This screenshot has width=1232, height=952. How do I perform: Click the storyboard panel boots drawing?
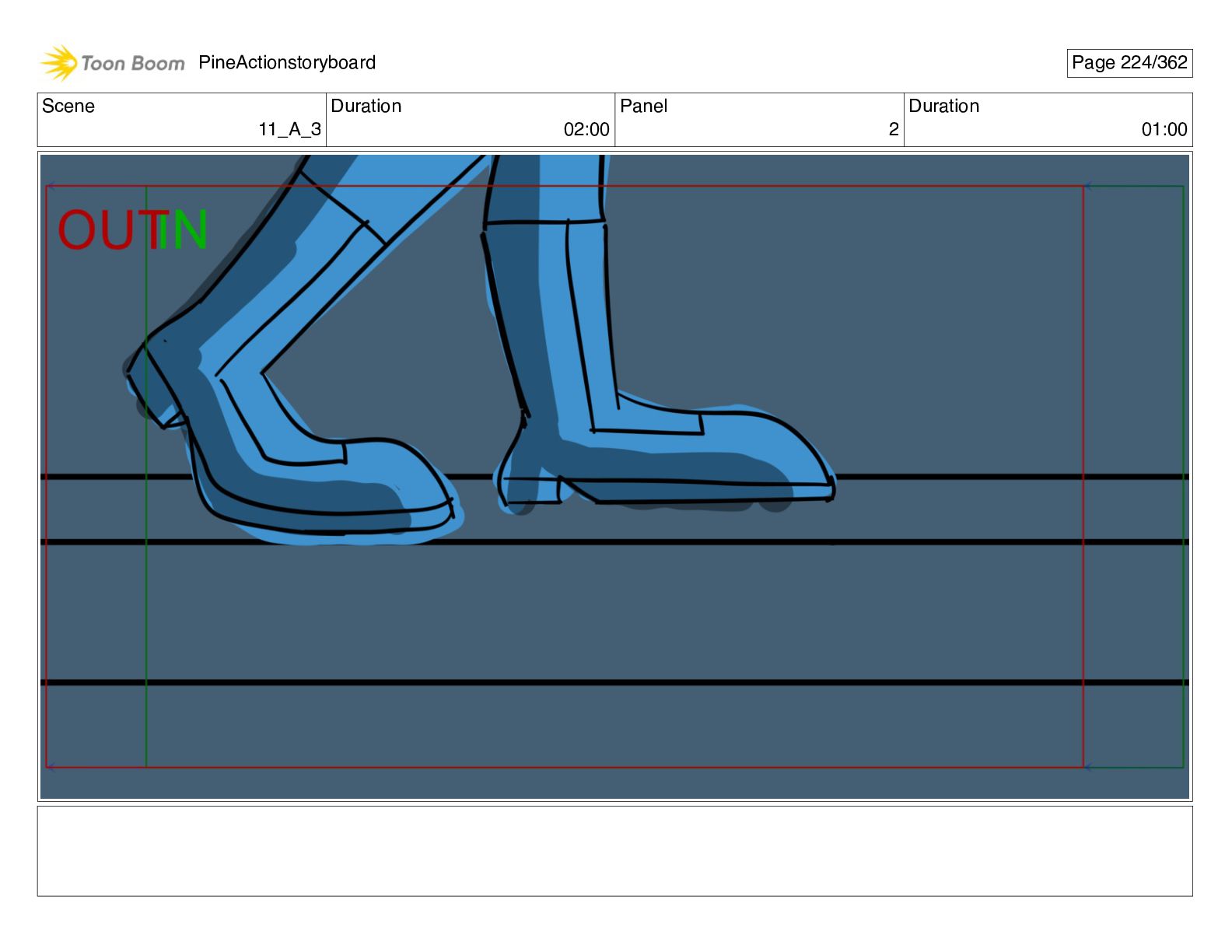614,477
